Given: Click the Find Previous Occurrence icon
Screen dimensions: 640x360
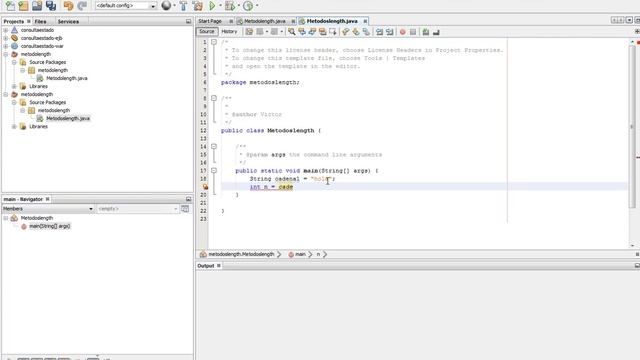Looking at the screenshot, I should pyautogui.click(x=302, y=32).
